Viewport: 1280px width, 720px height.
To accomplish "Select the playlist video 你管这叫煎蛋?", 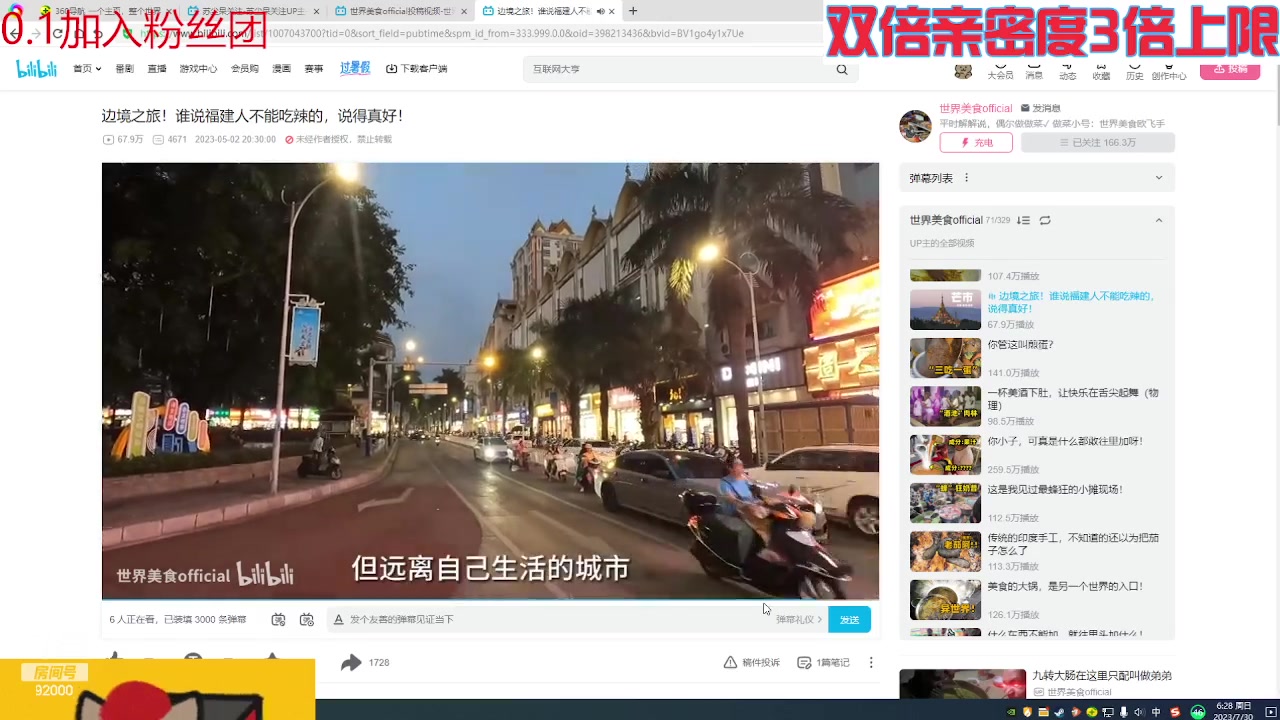I will click(x=1021, y=344).
